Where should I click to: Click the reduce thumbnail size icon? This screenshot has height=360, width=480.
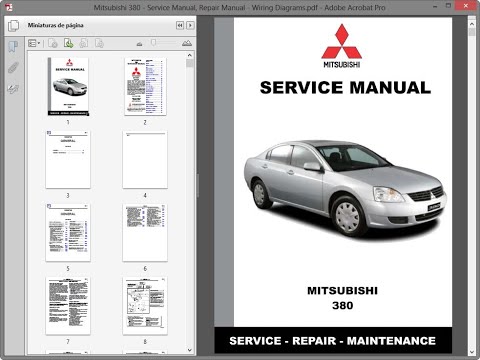140,44
